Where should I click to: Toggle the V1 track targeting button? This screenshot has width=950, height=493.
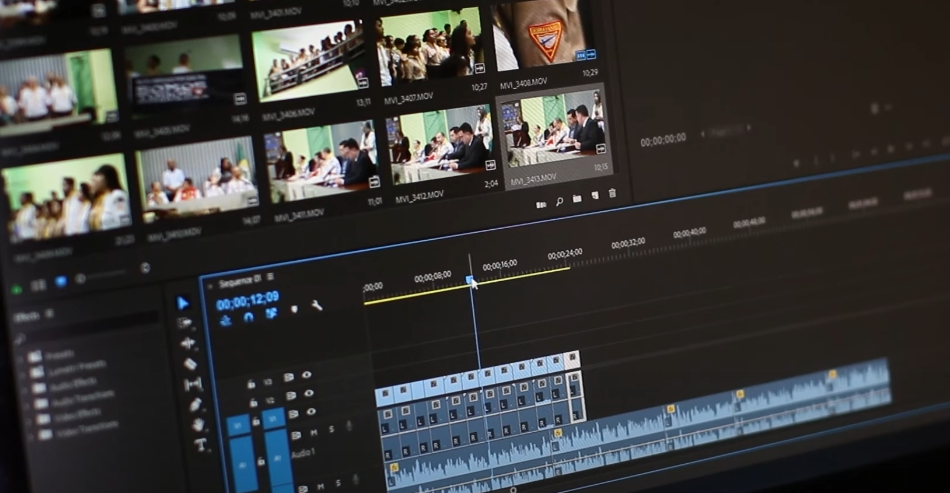click(x=273, y=419)
